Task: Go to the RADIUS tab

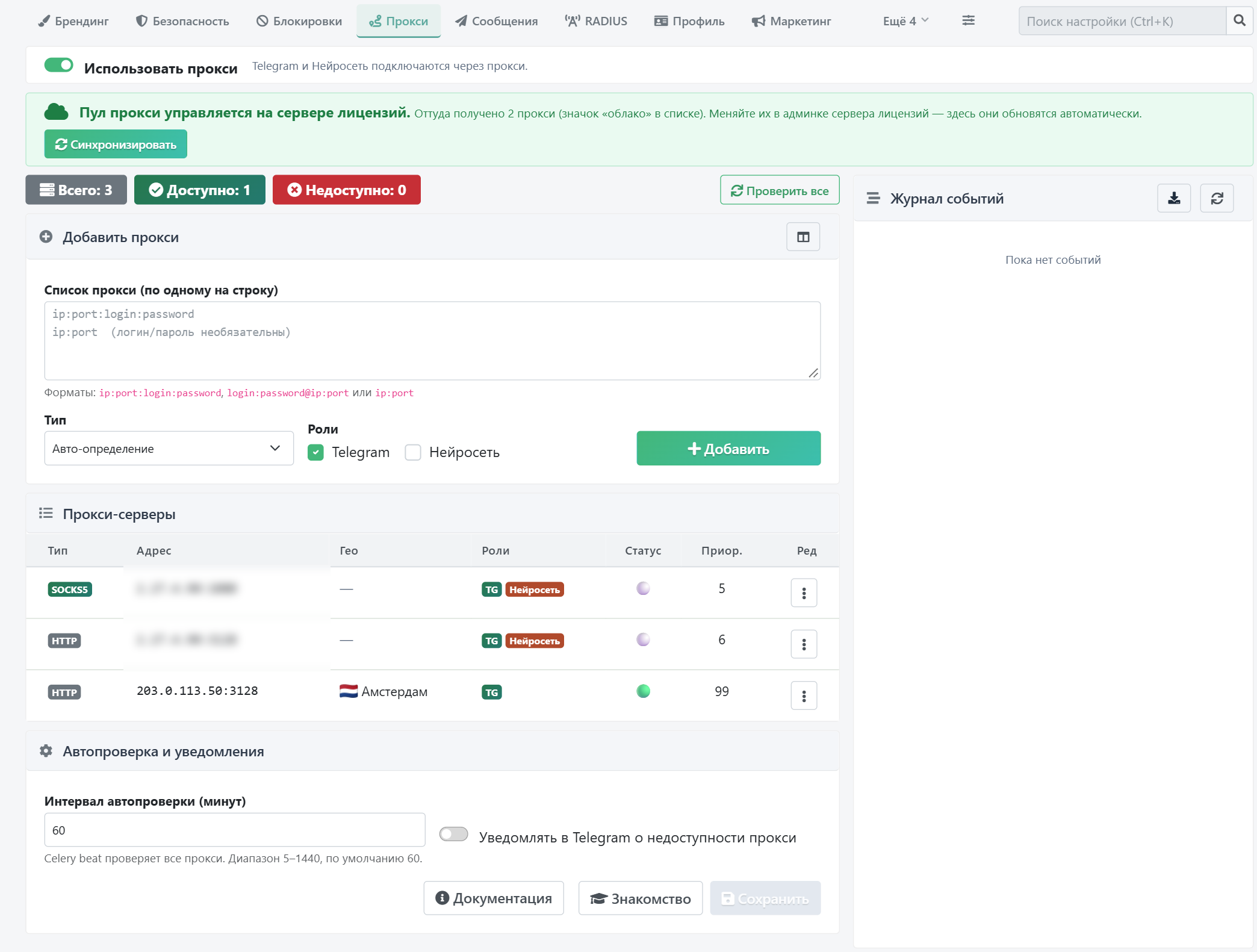Action: (596, 21)
